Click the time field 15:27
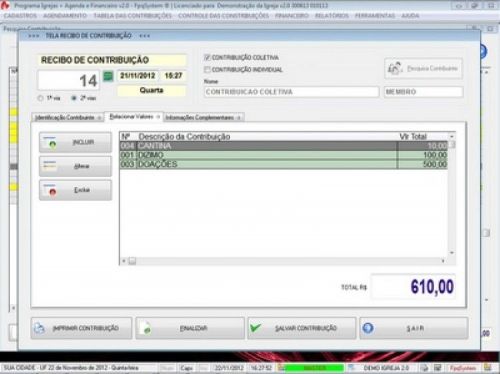The width and height of the screenshot is (500, 374). [x=173, y=76]
